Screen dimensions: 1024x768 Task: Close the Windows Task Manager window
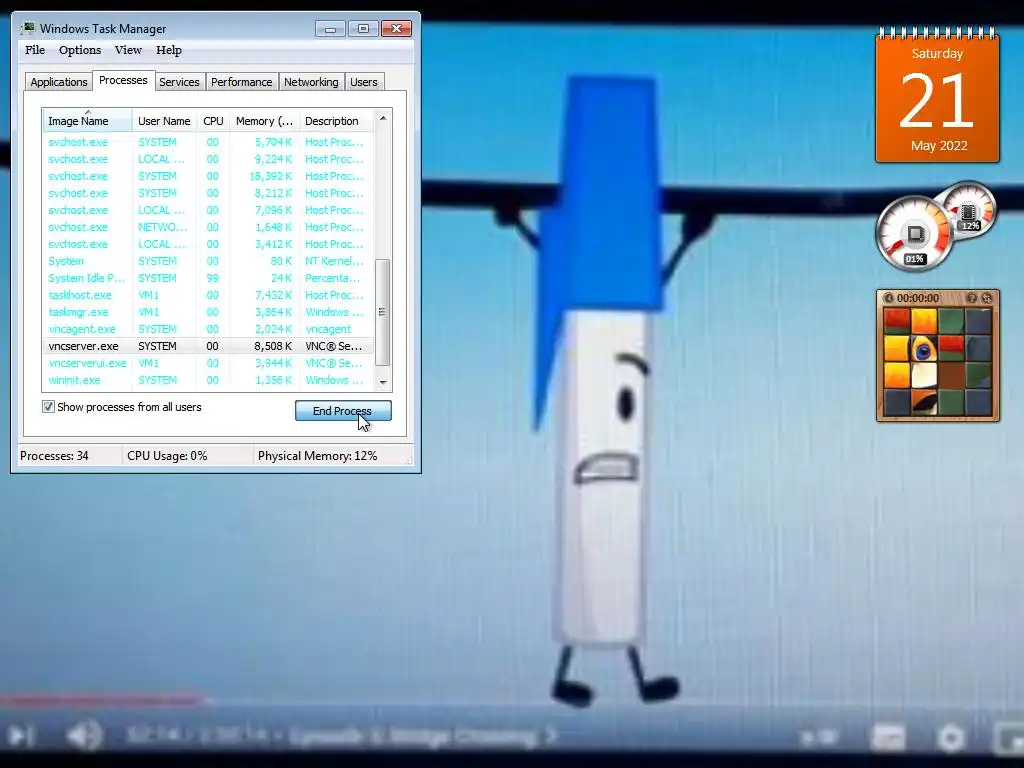(x=396, y=29)
